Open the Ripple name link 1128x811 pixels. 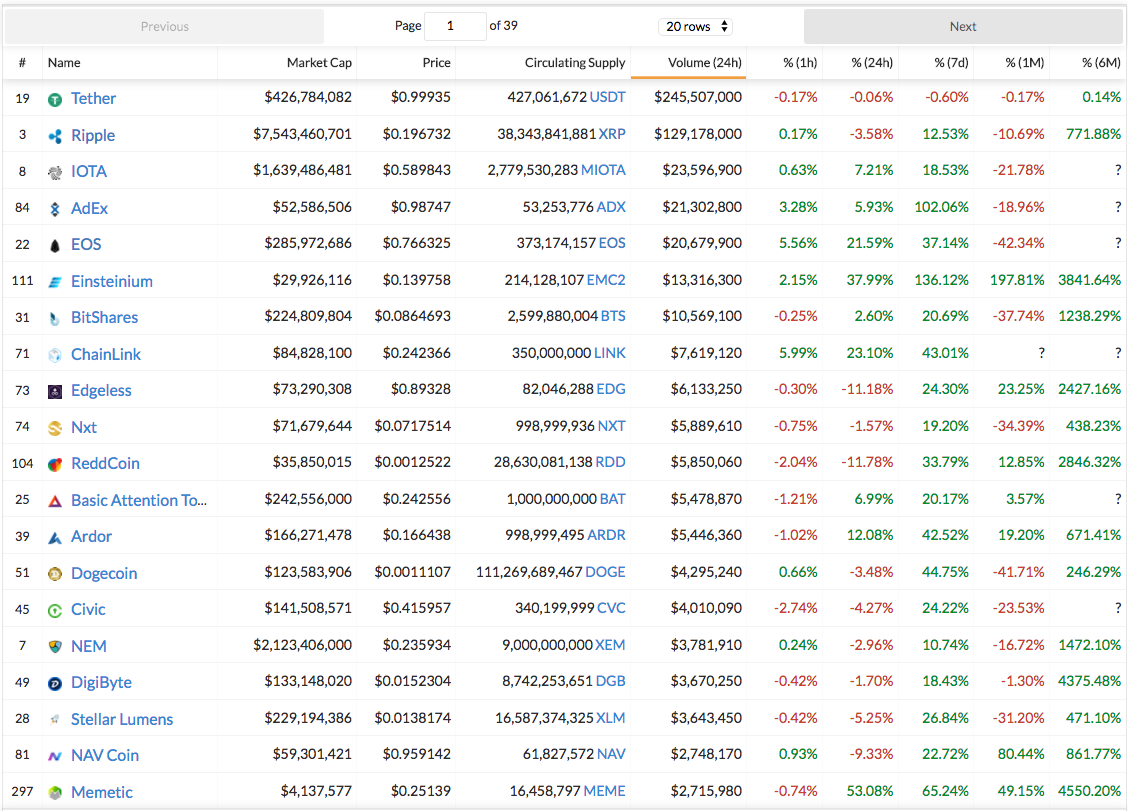(93, 135)
